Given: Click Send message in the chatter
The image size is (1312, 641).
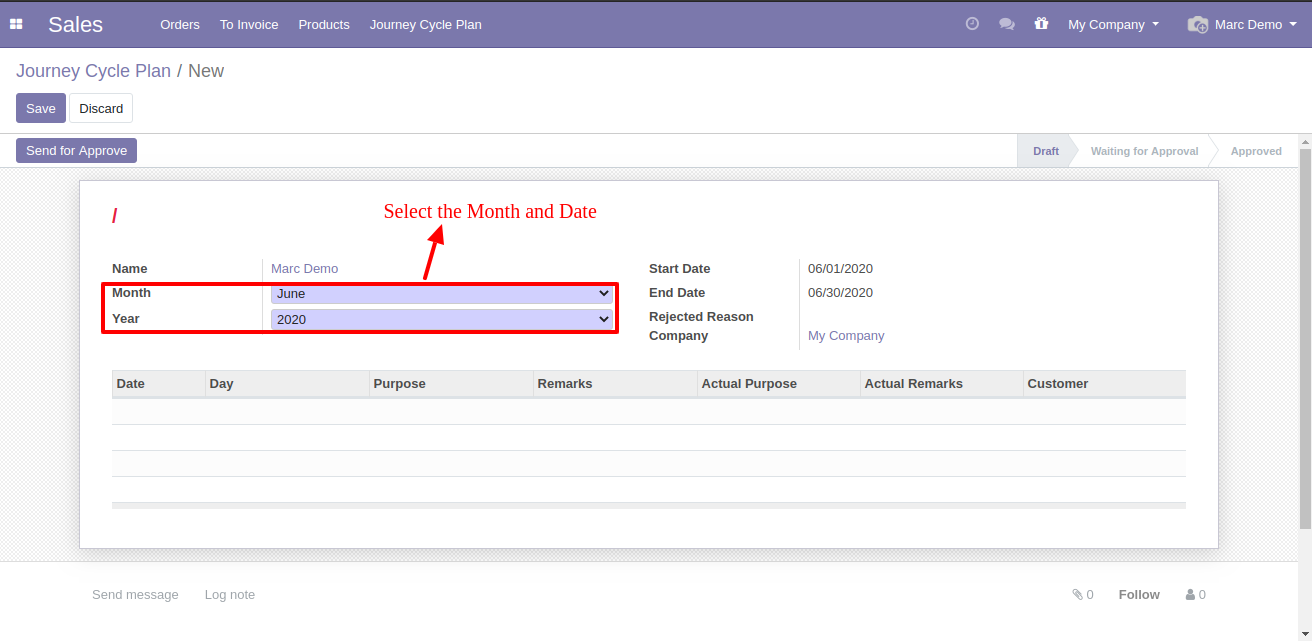Looking at the screenshot, I should [135, 595].
